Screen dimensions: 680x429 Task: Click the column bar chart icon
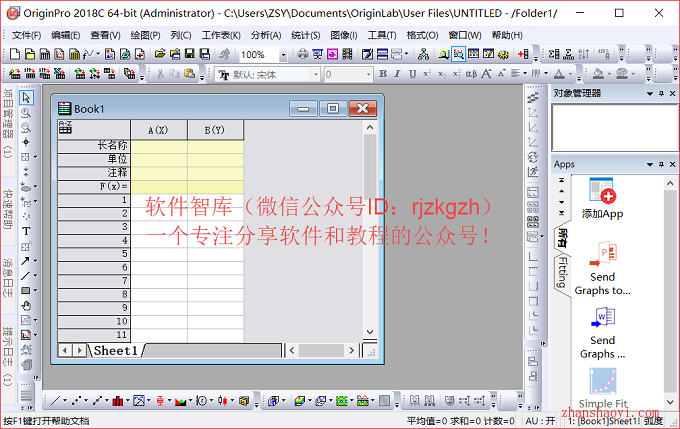[x=118, y=401]
